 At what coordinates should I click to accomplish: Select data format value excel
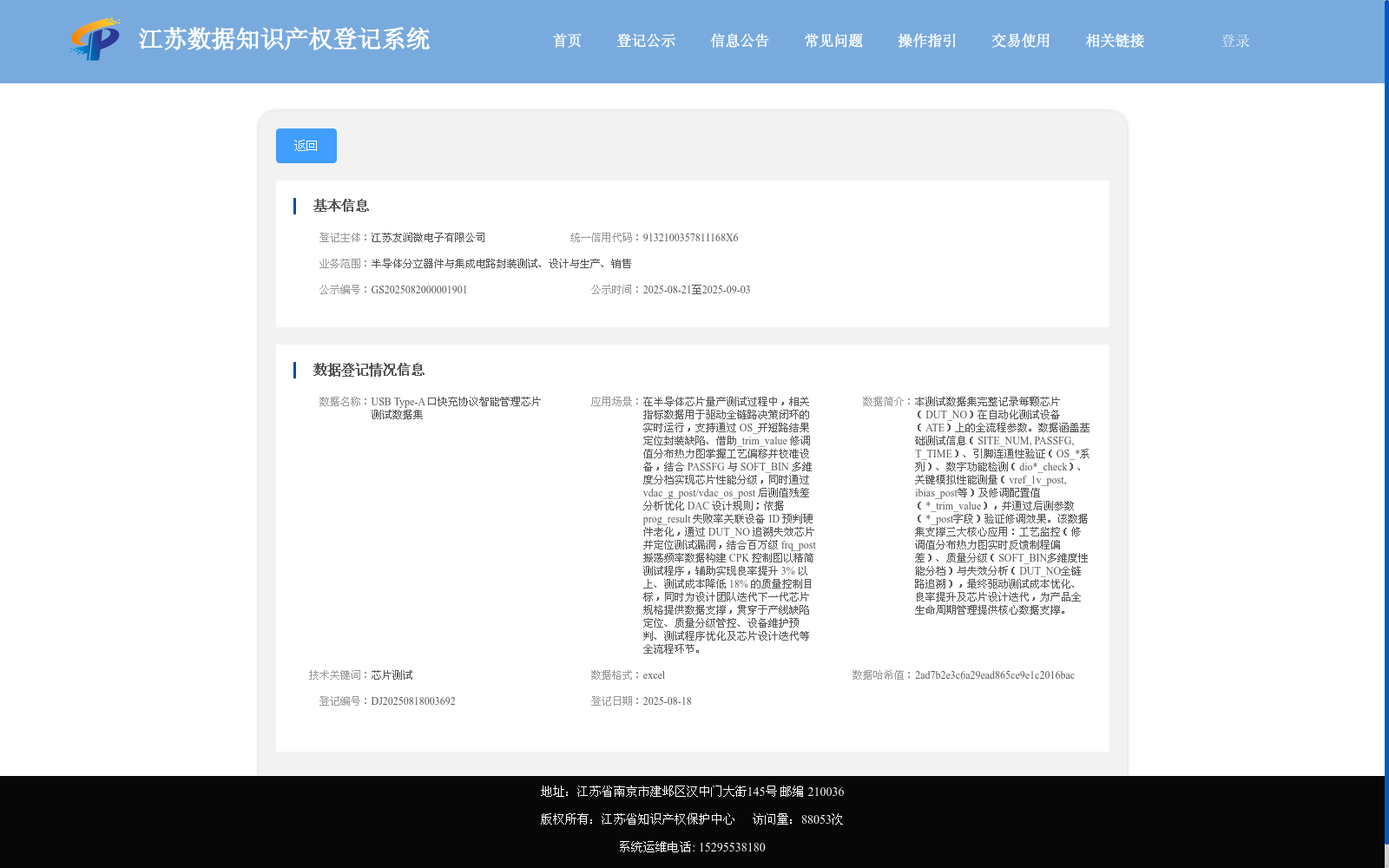654,675
